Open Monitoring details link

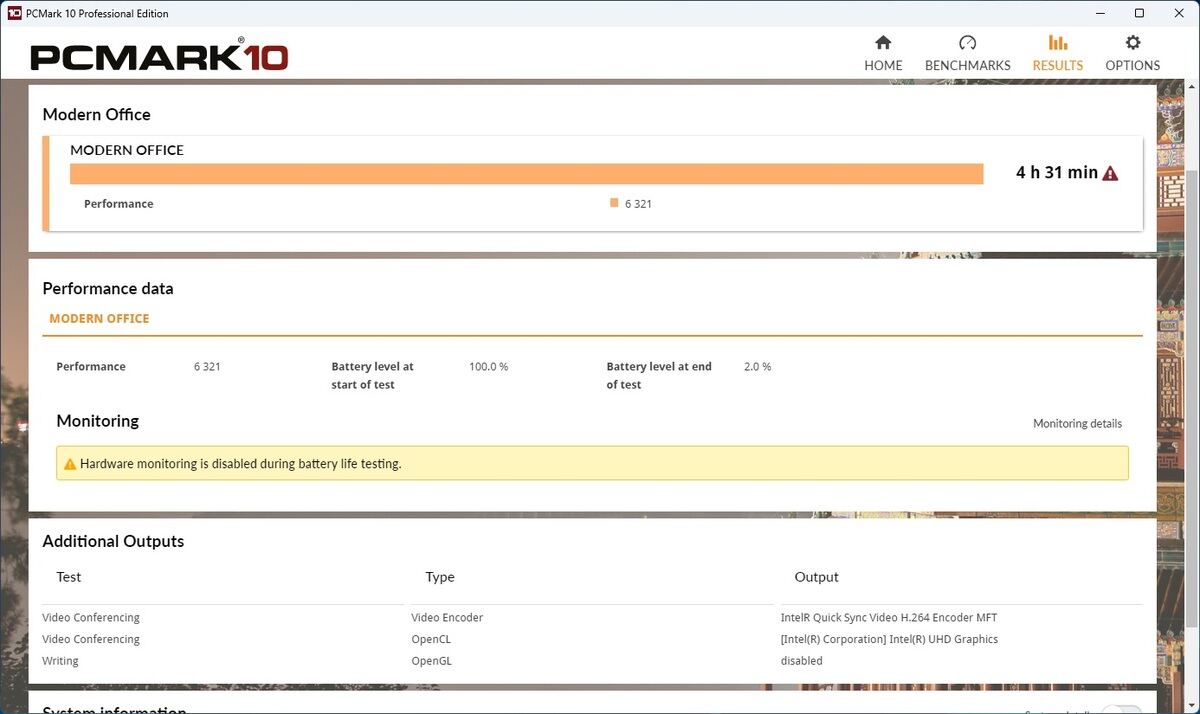point(1077,424)
